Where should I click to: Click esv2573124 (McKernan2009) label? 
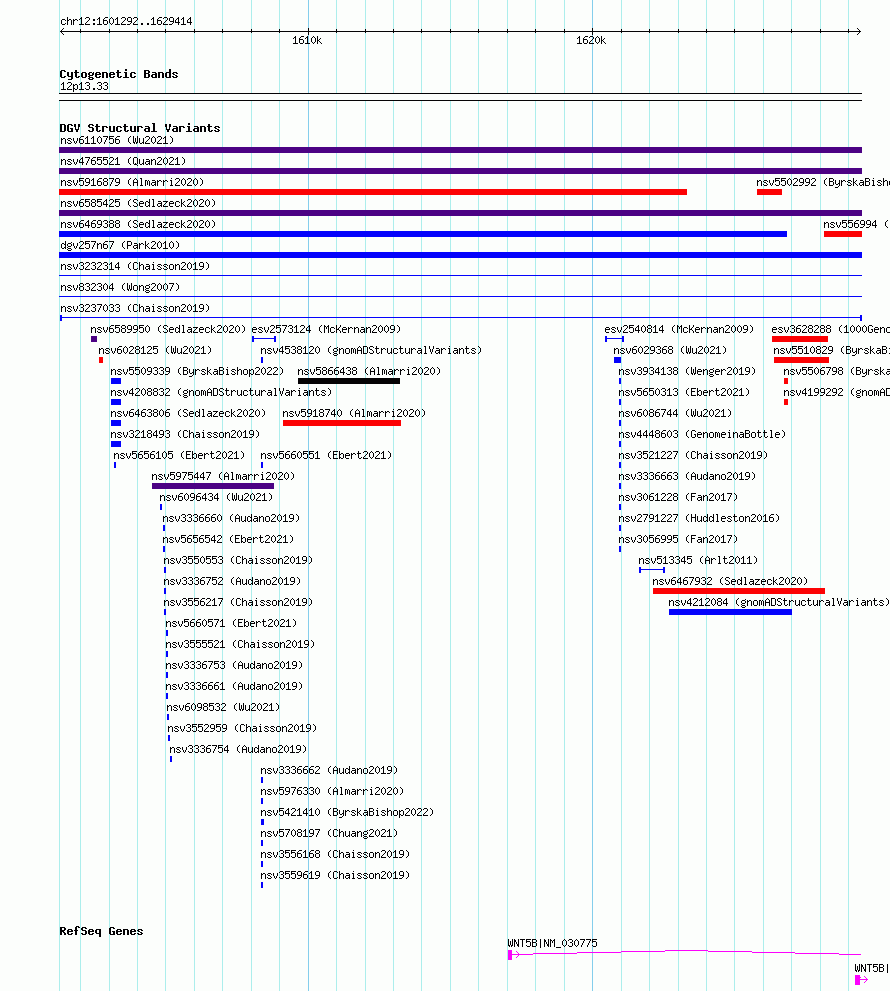click(326, 329)
